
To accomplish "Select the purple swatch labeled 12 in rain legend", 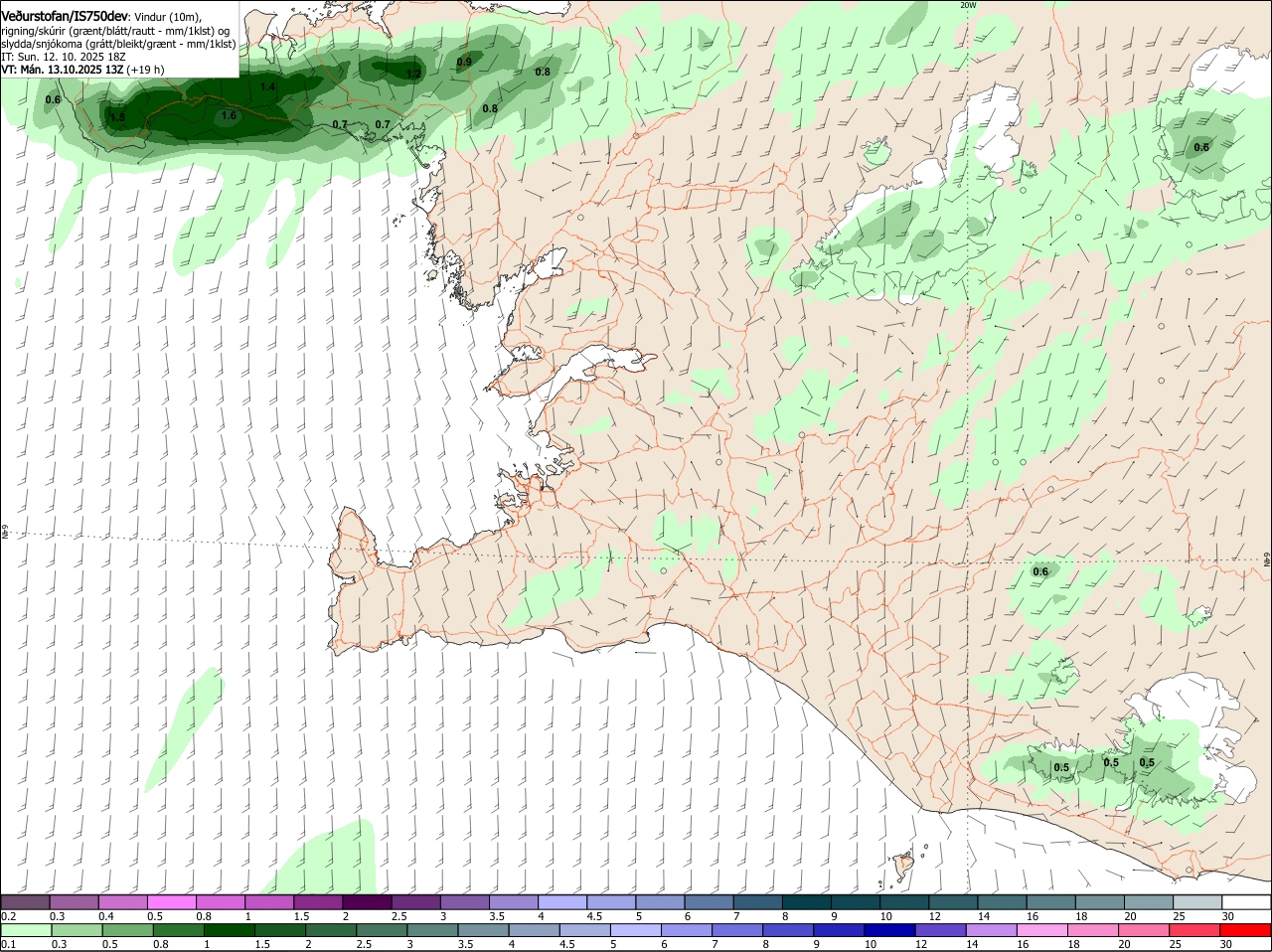I will 940,930.
